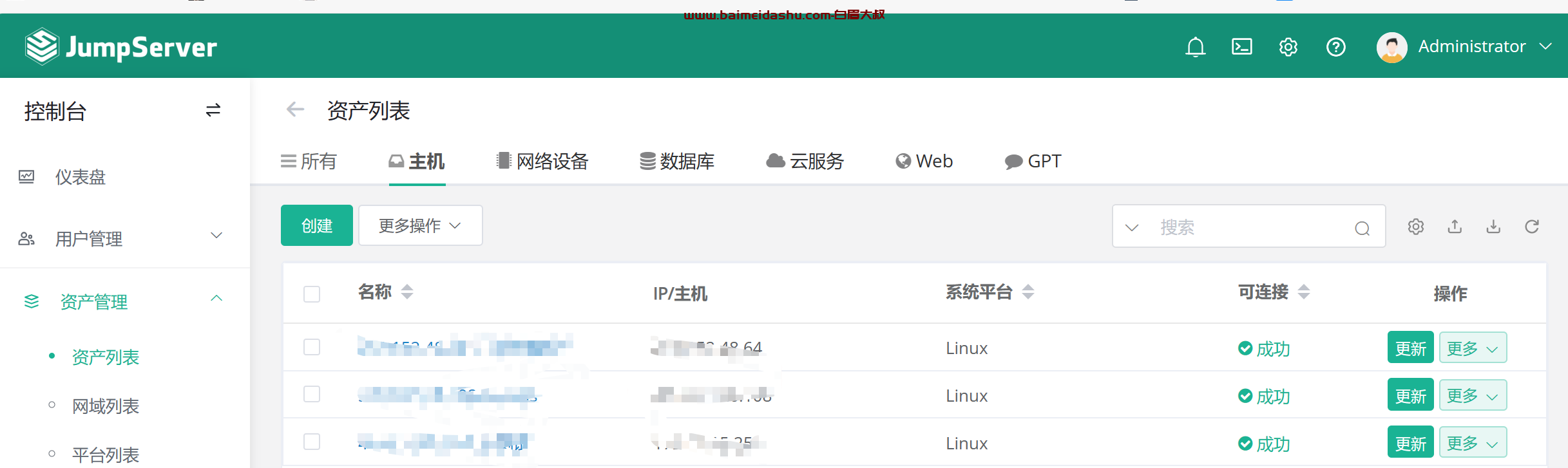Expand the 用户管理 menu
Viewport: 1568px width, 468px height.
click(216, 236)
